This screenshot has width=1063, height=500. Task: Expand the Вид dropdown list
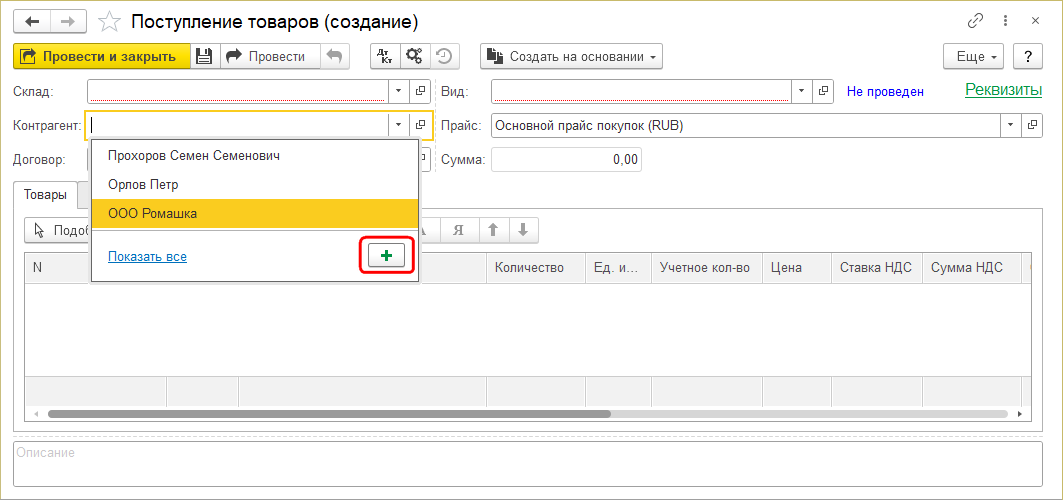coord(801,91)
